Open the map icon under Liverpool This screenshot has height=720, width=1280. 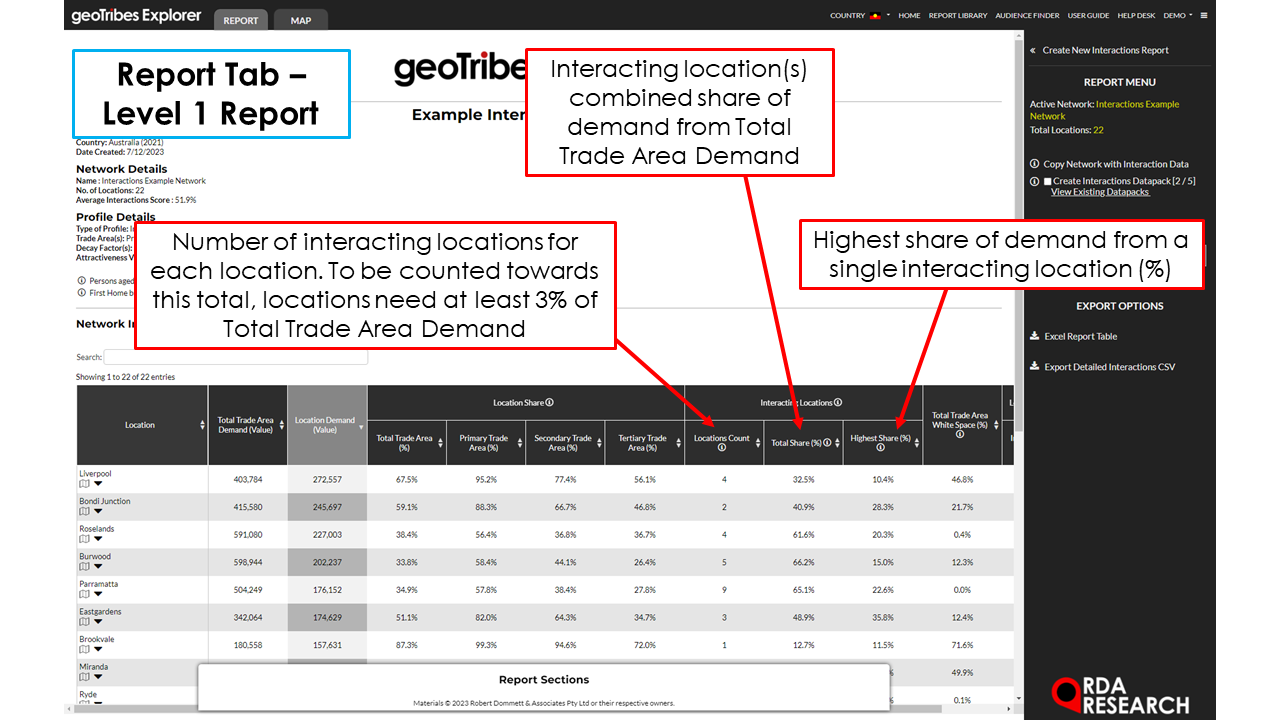pos(84,484)
